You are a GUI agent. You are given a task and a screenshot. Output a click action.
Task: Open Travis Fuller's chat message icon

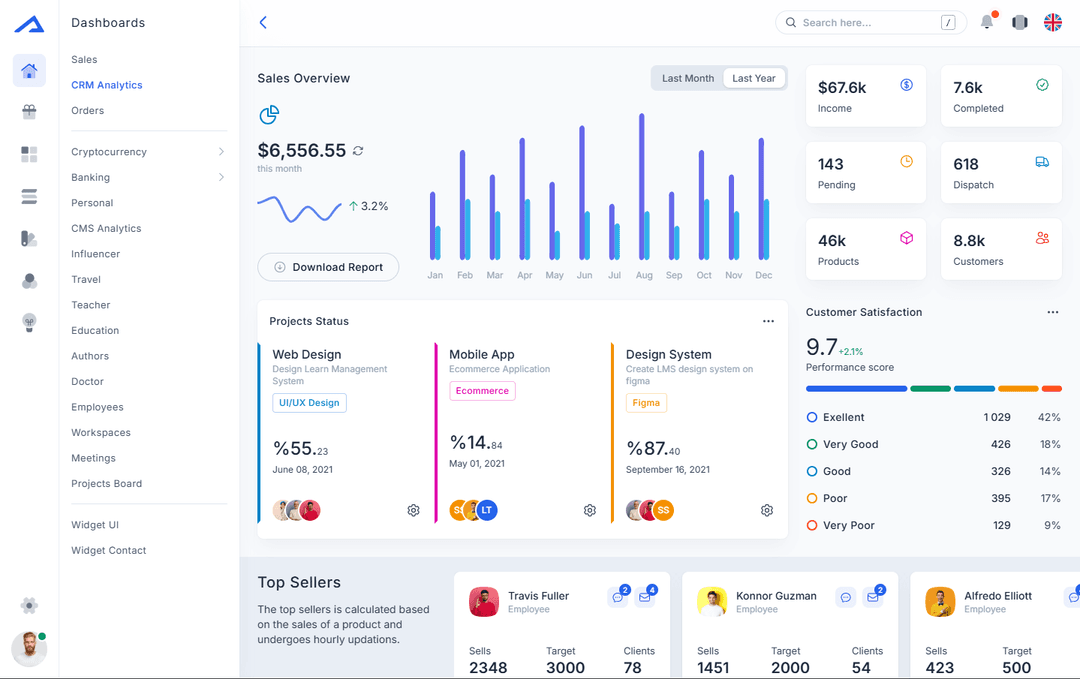(617, 597)
